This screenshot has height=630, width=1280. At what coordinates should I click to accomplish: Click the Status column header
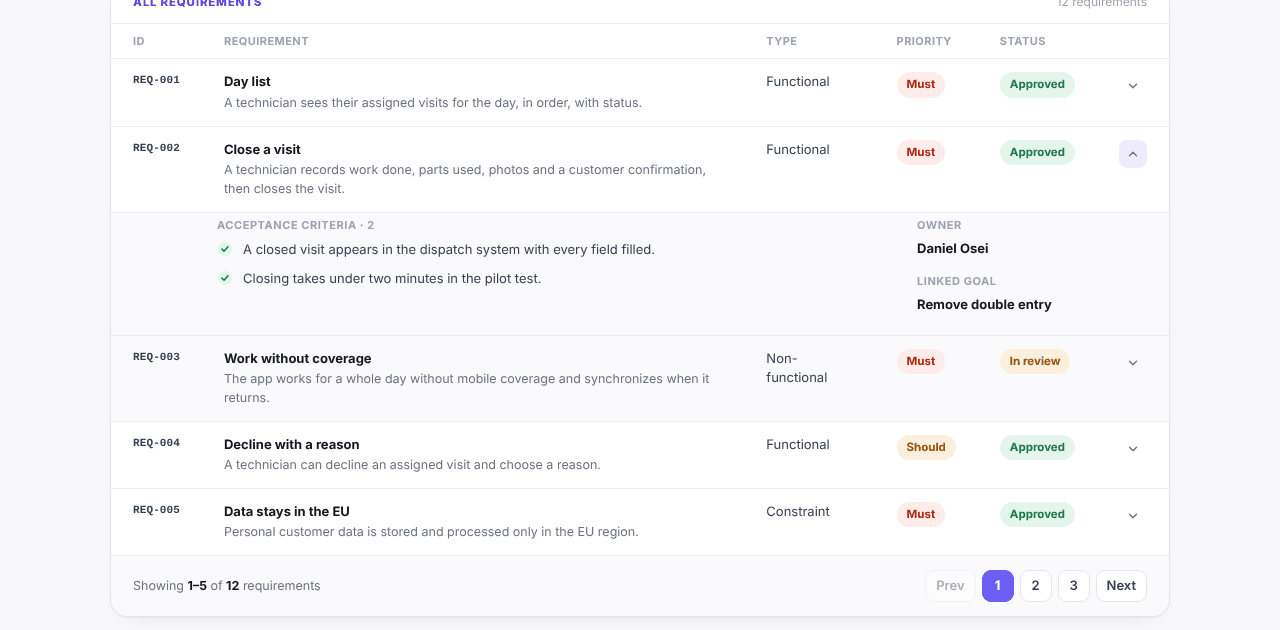[1023, 41]
